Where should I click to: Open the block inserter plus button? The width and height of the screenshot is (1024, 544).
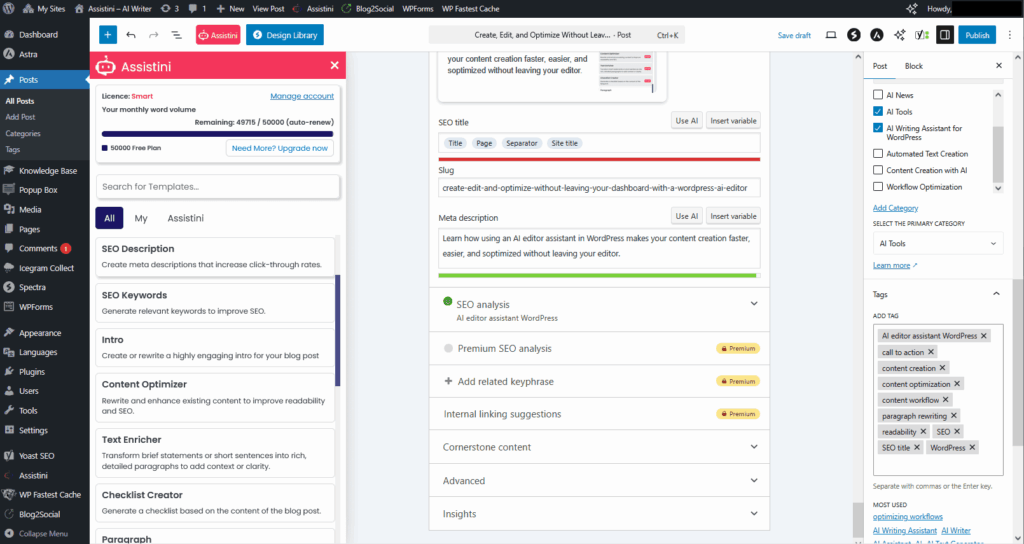tap(108, 35)
